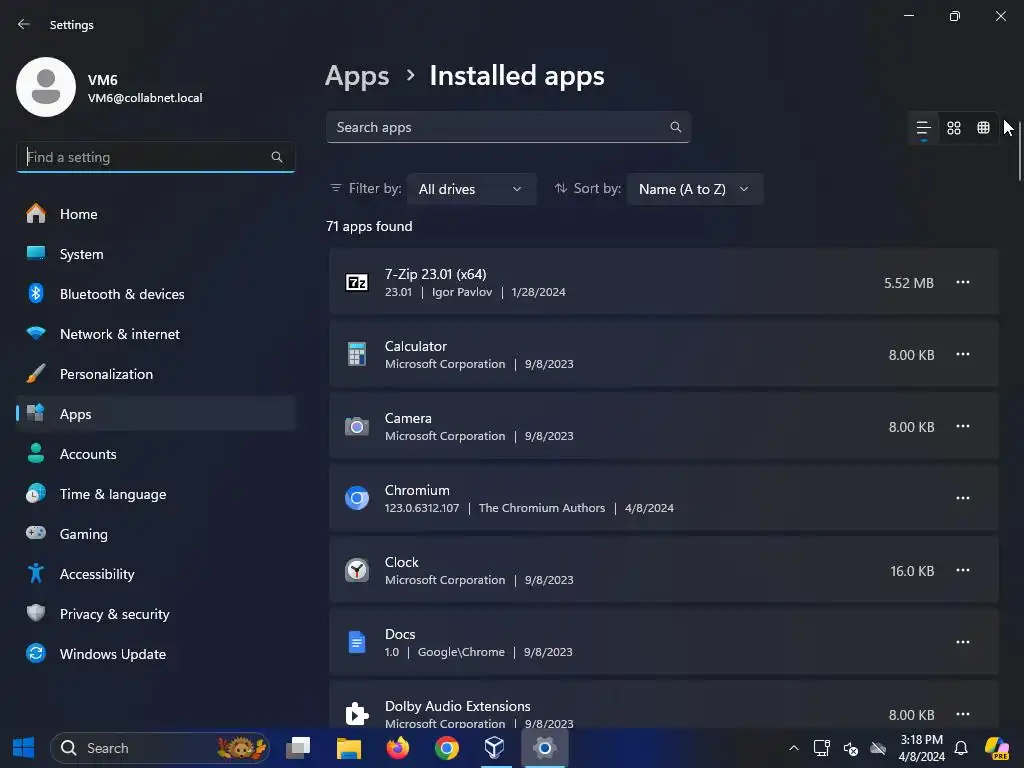Open the Sort by Name dropdown

click(695, 189)
